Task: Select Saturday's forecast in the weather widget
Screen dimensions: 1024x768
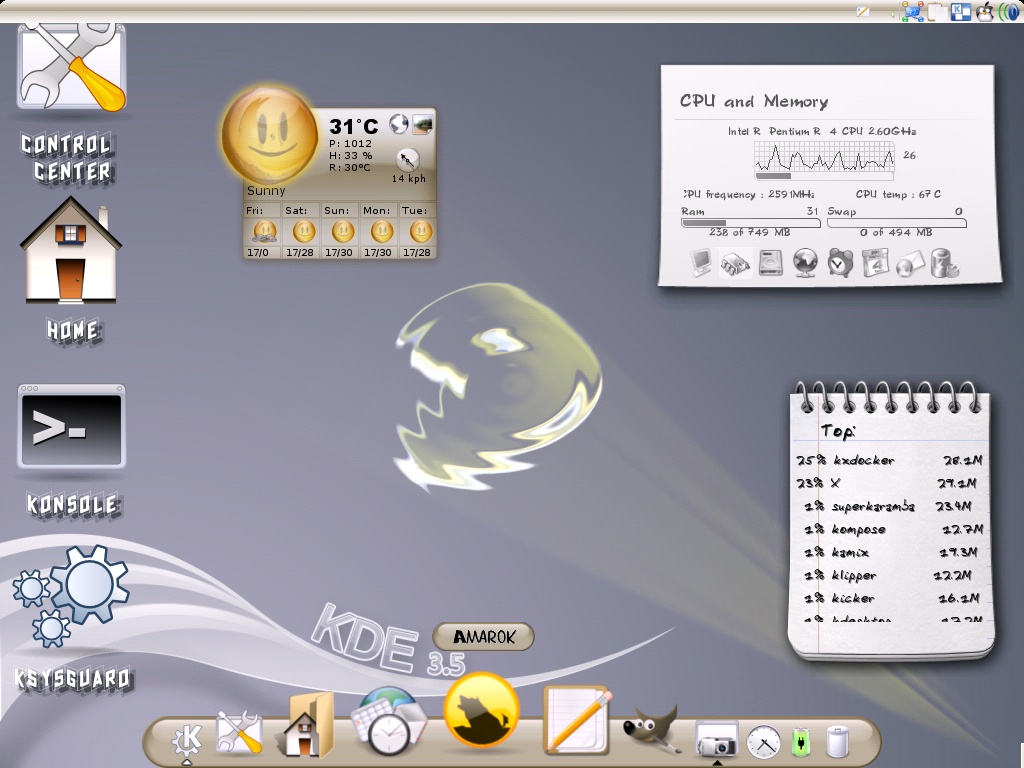Action: (x=302, y=231)
